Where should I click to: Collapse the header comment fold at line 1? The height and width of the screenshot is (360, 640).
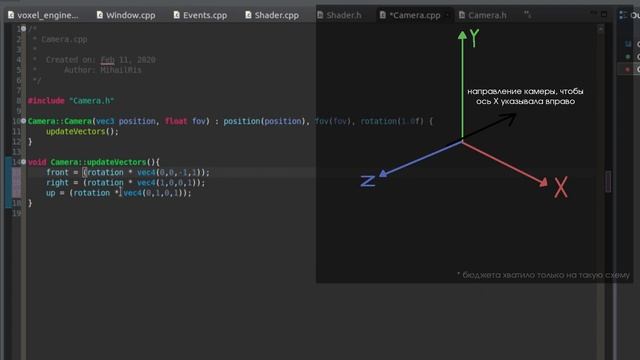[23, 29]
